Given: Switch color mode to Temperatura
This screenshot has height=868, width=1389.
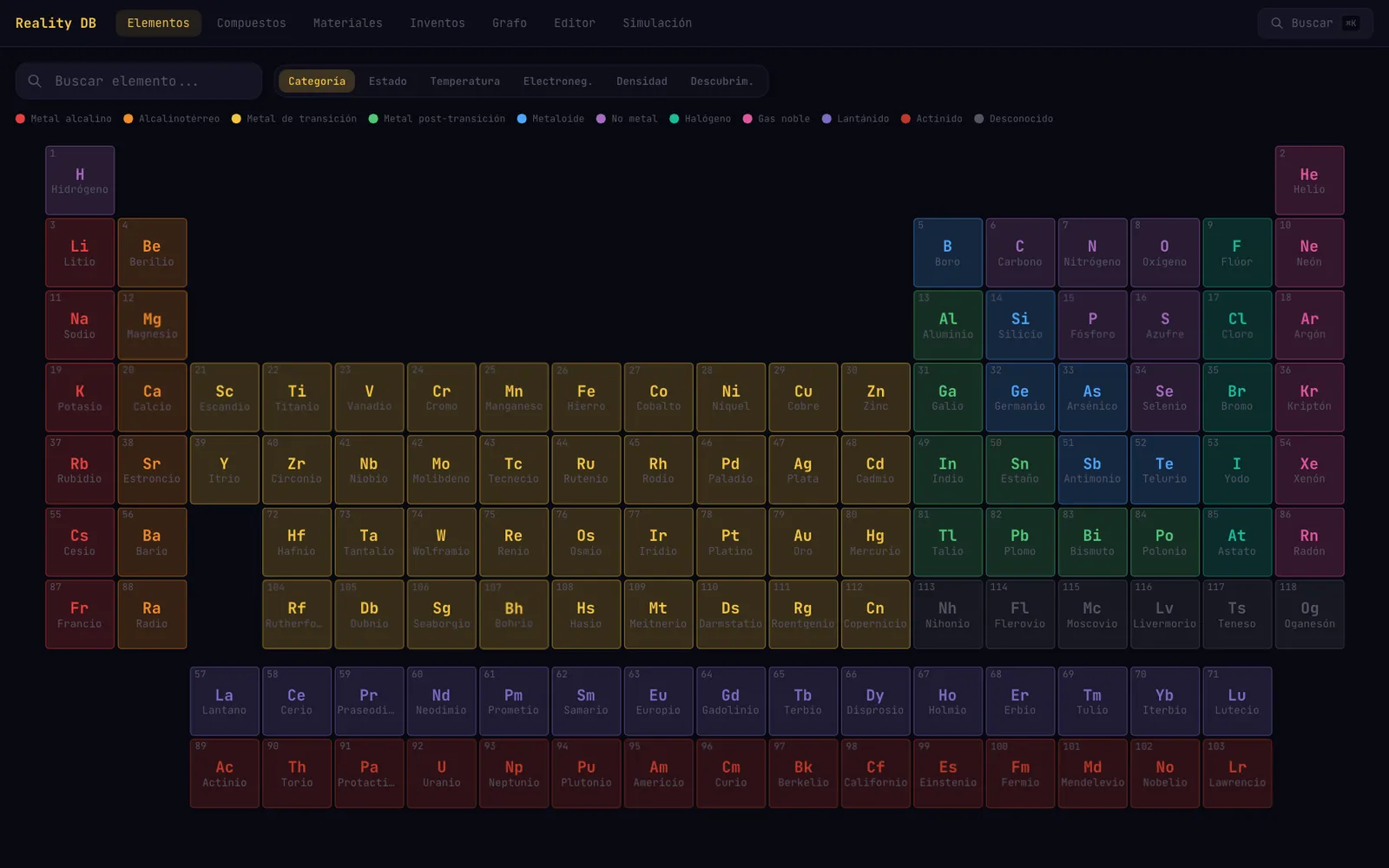Looking at the screenshot, I should [x=465, y=81].
